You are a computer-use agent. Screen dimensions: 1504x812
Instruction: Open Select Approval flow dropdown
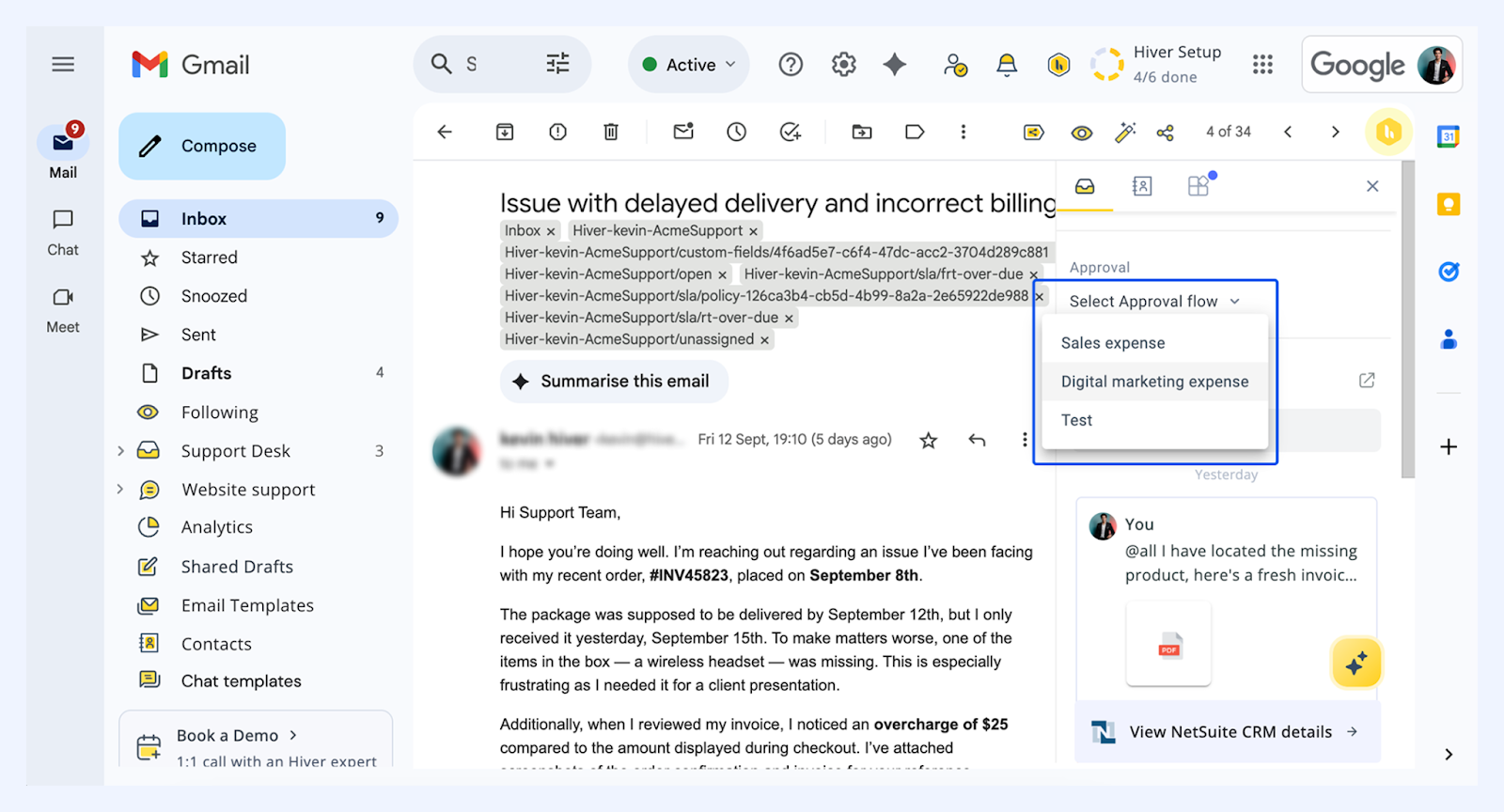1154,302
